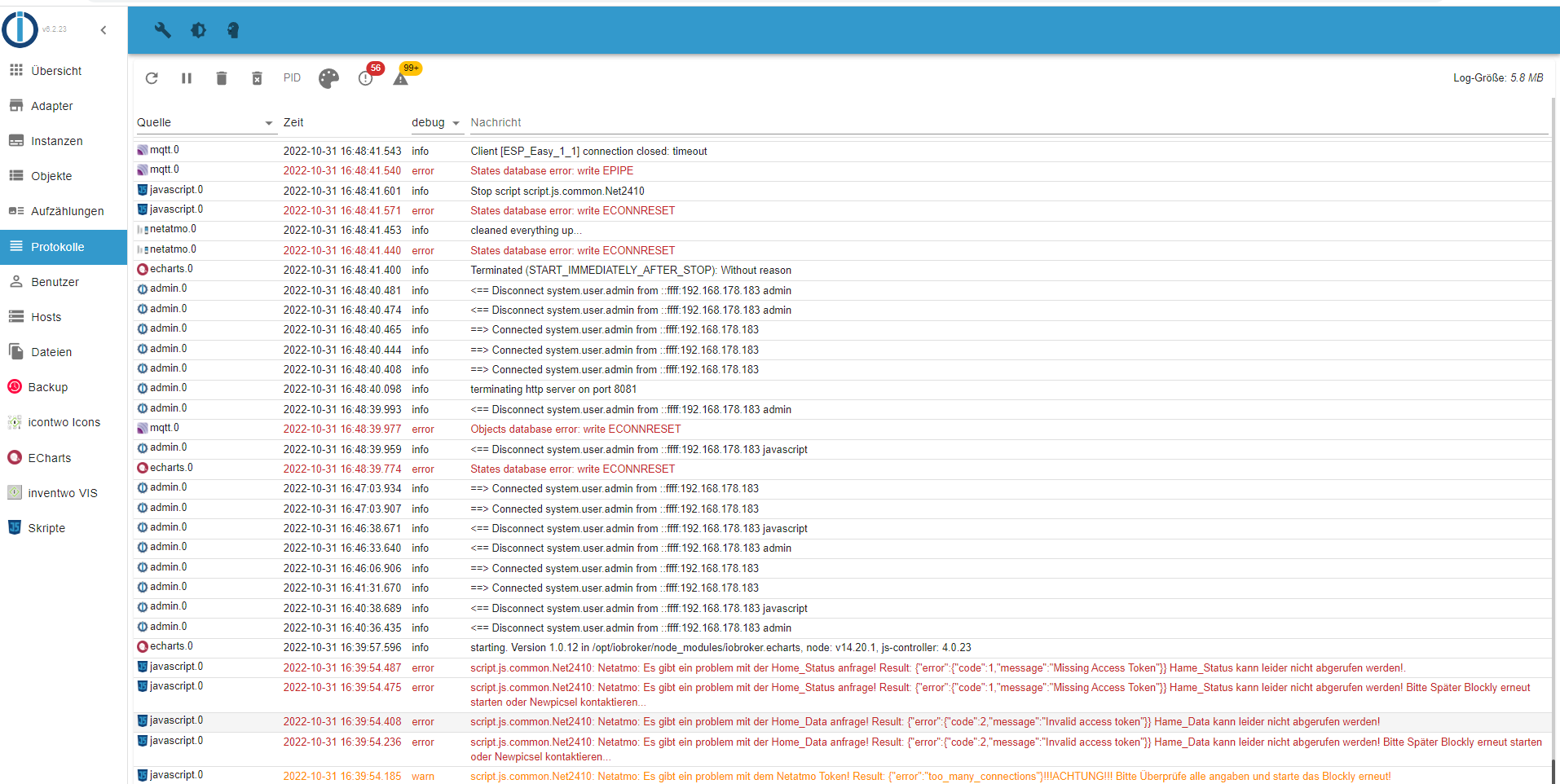Open inventwo VIS in sidebar
This screenshot has height=784, width=1560.
tap(64, 493)
